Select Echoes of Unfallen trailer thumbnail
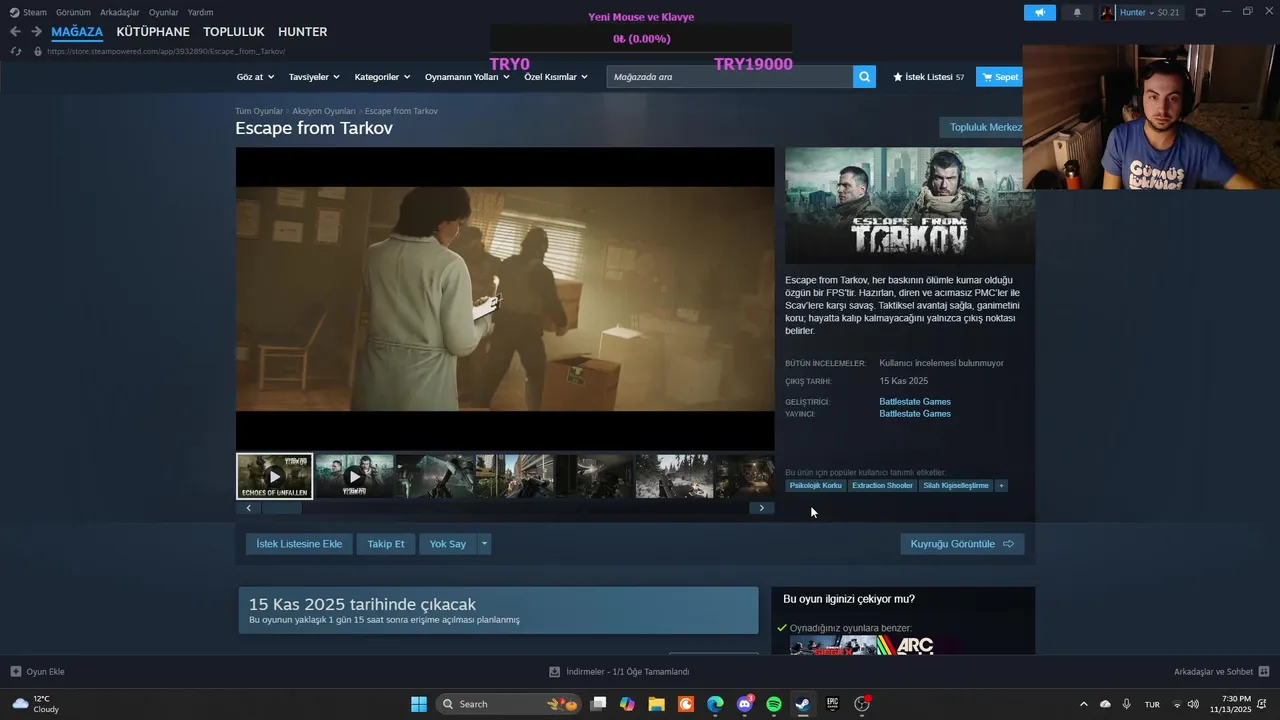 [x=275, y=476]
